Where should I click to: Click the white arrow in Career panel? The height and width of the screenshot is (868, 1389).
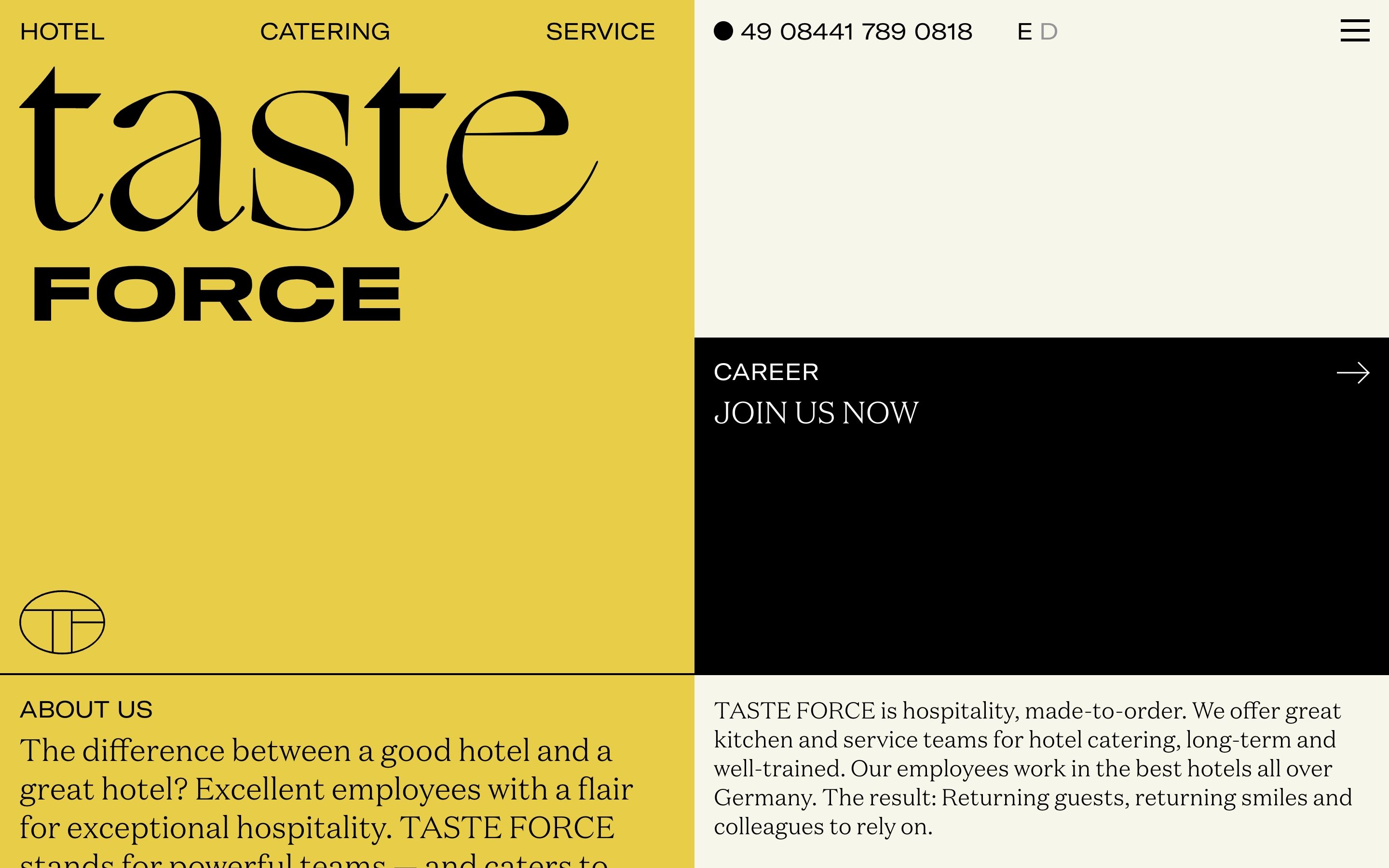coord(1352,373)
